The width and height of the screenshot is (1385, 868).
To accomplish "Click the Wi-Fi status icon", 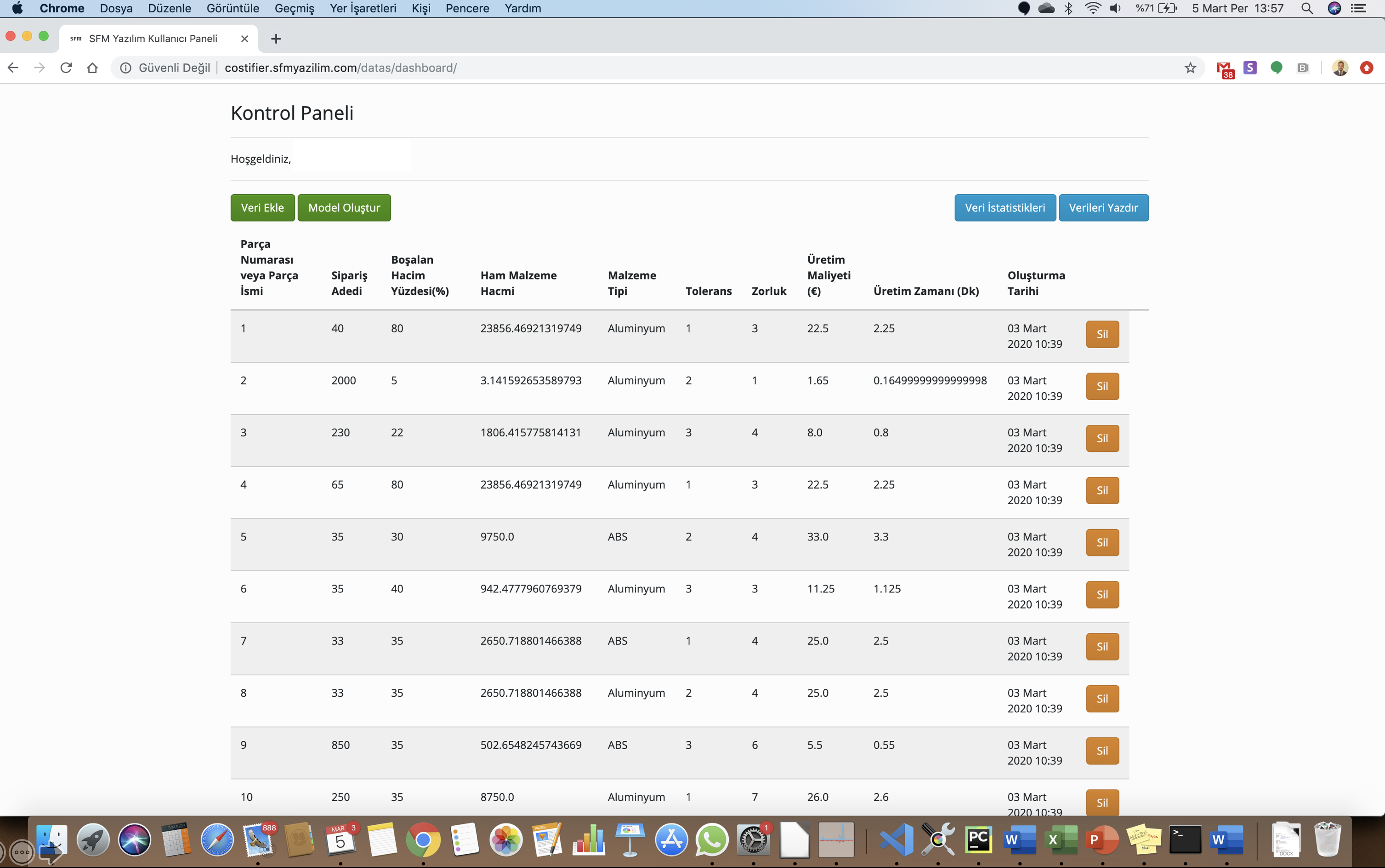I will (1093, 8).
